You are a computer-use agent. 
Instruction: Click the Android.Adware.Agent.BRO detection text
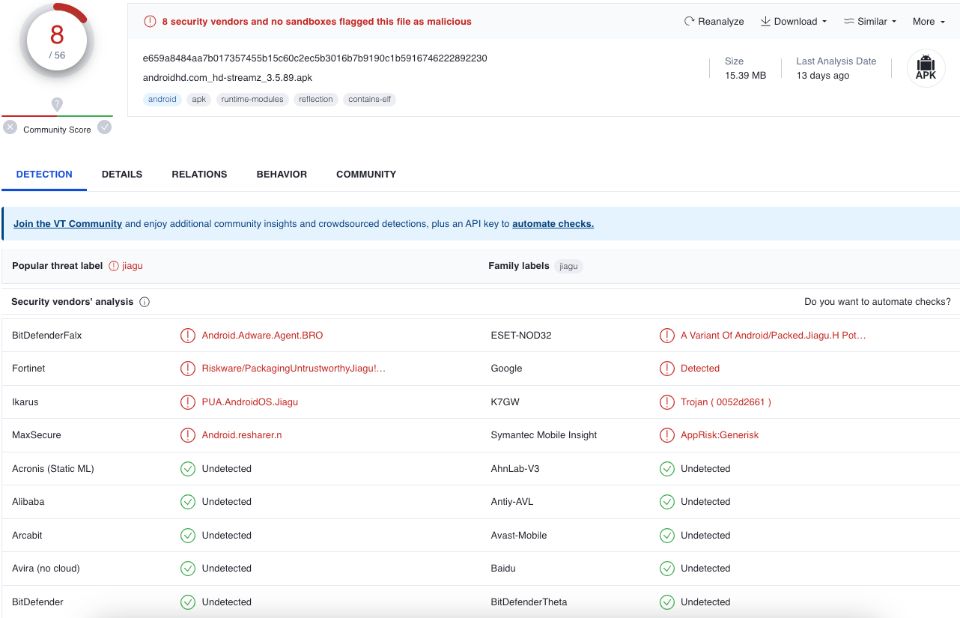[262, 336]
